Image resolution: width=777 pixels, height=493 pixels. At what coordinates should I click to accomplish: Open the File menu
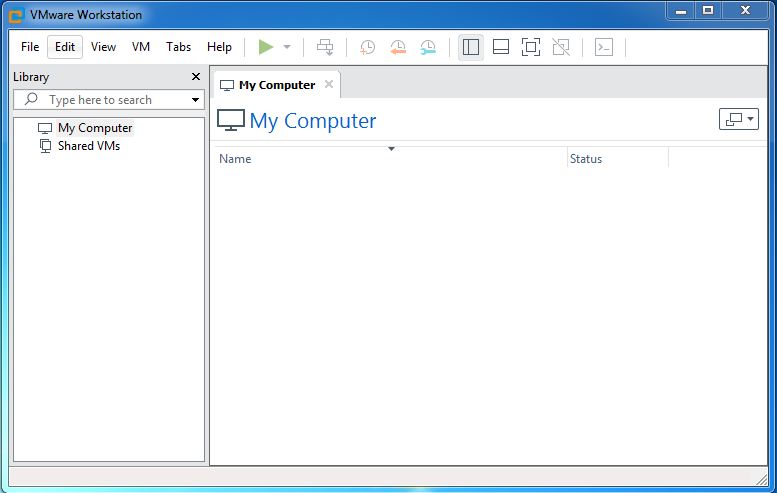[x=30, y=47]
